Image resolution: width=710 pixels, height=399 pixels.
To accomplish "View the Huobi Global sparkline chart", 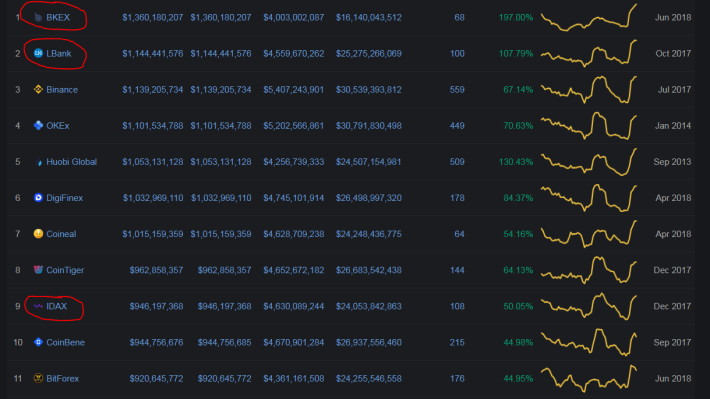I will coord(589,162).
